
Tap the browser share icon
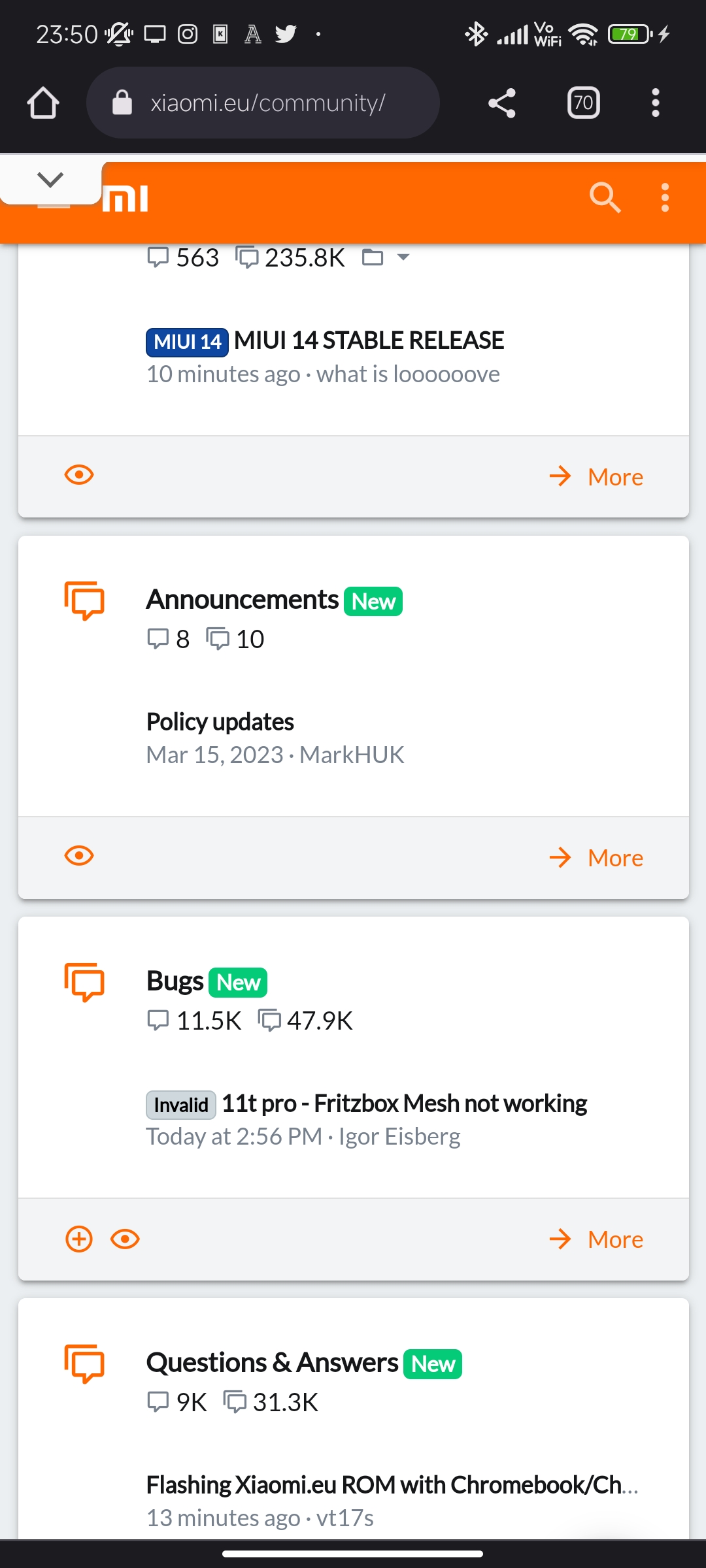click(x=502, y=103)
